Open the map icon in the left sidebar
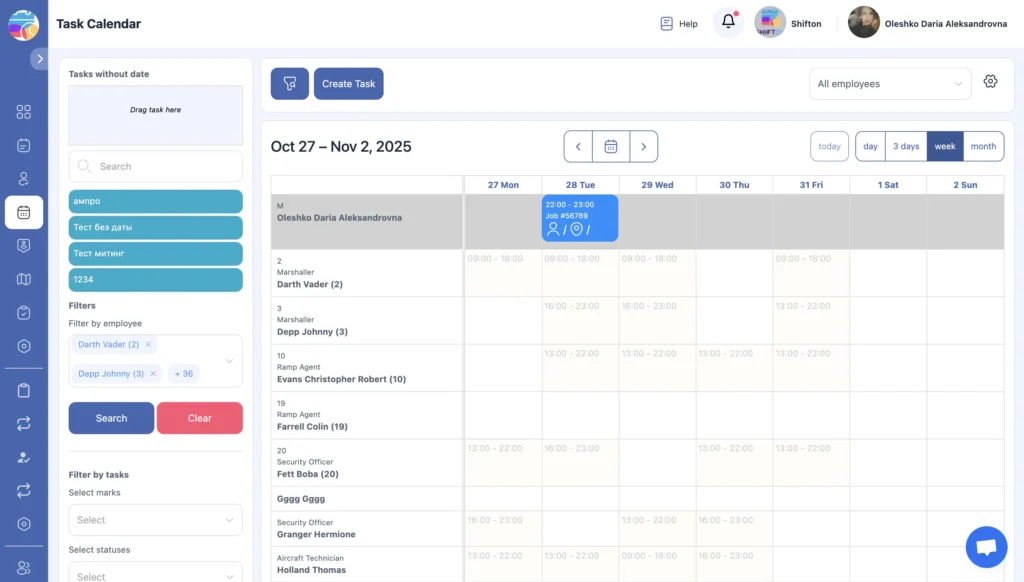Screen dimensions: 1024x582 pyautogui.click(x=24, y=279)
